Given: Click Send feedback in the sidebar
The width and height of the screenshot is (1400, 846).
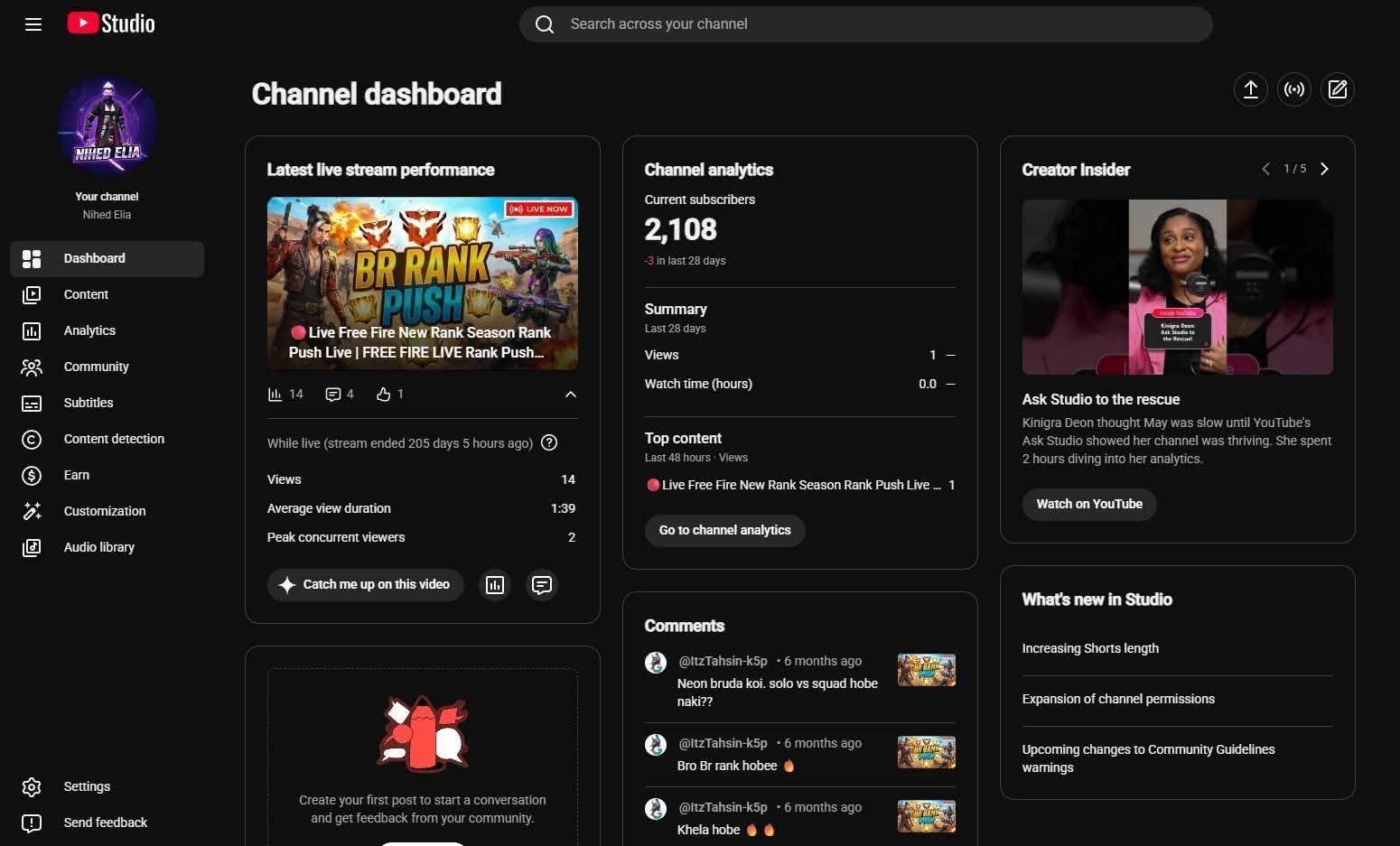Looking at the screenshot, I should tap(107, 823).
